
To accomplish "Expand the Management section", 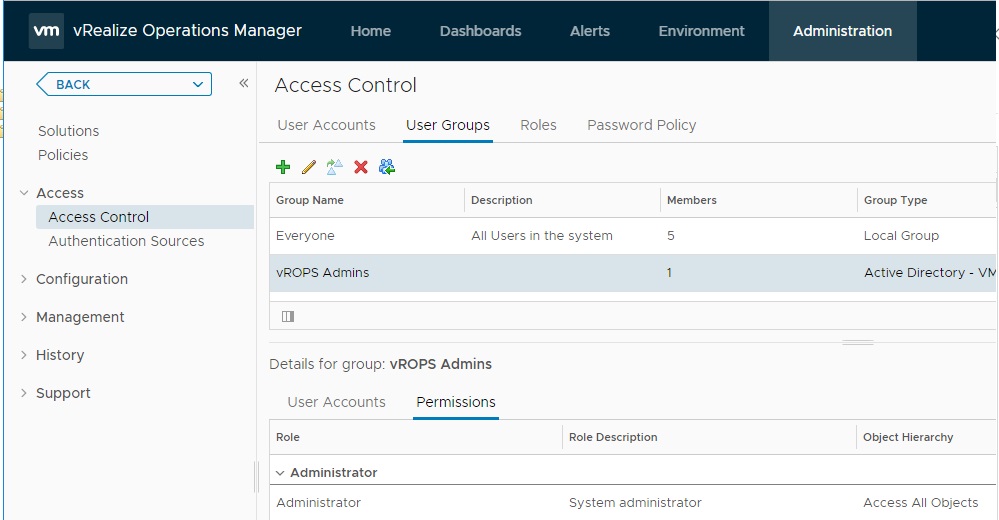I will [x=24, y=317].
